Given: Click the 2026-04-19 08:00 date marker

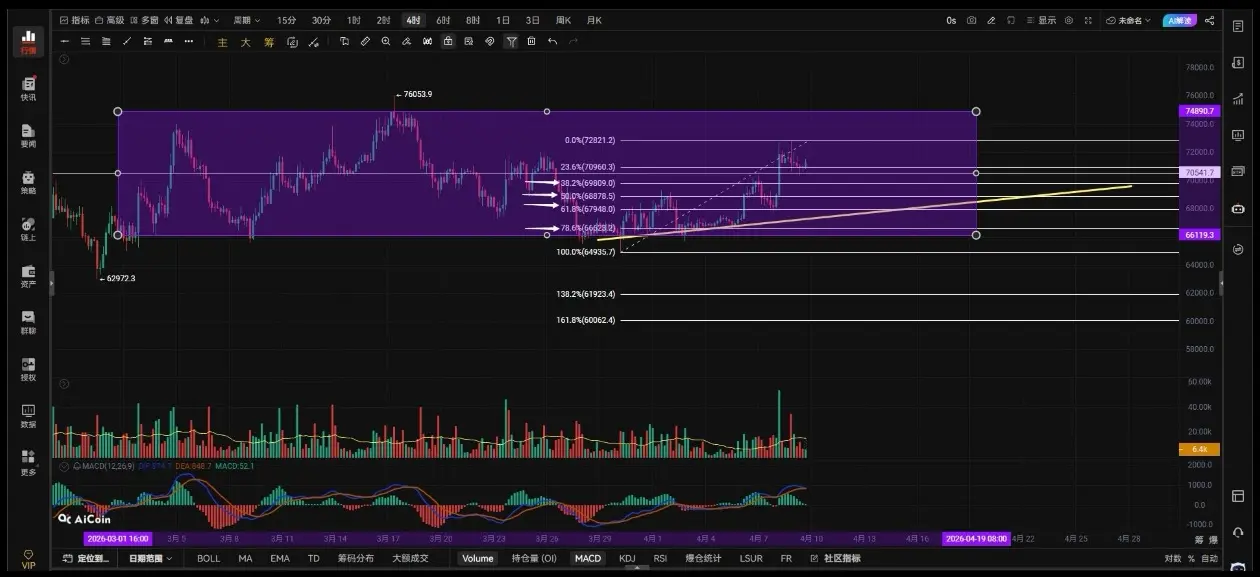Looking at the screenshot, I should pos(976,538).
